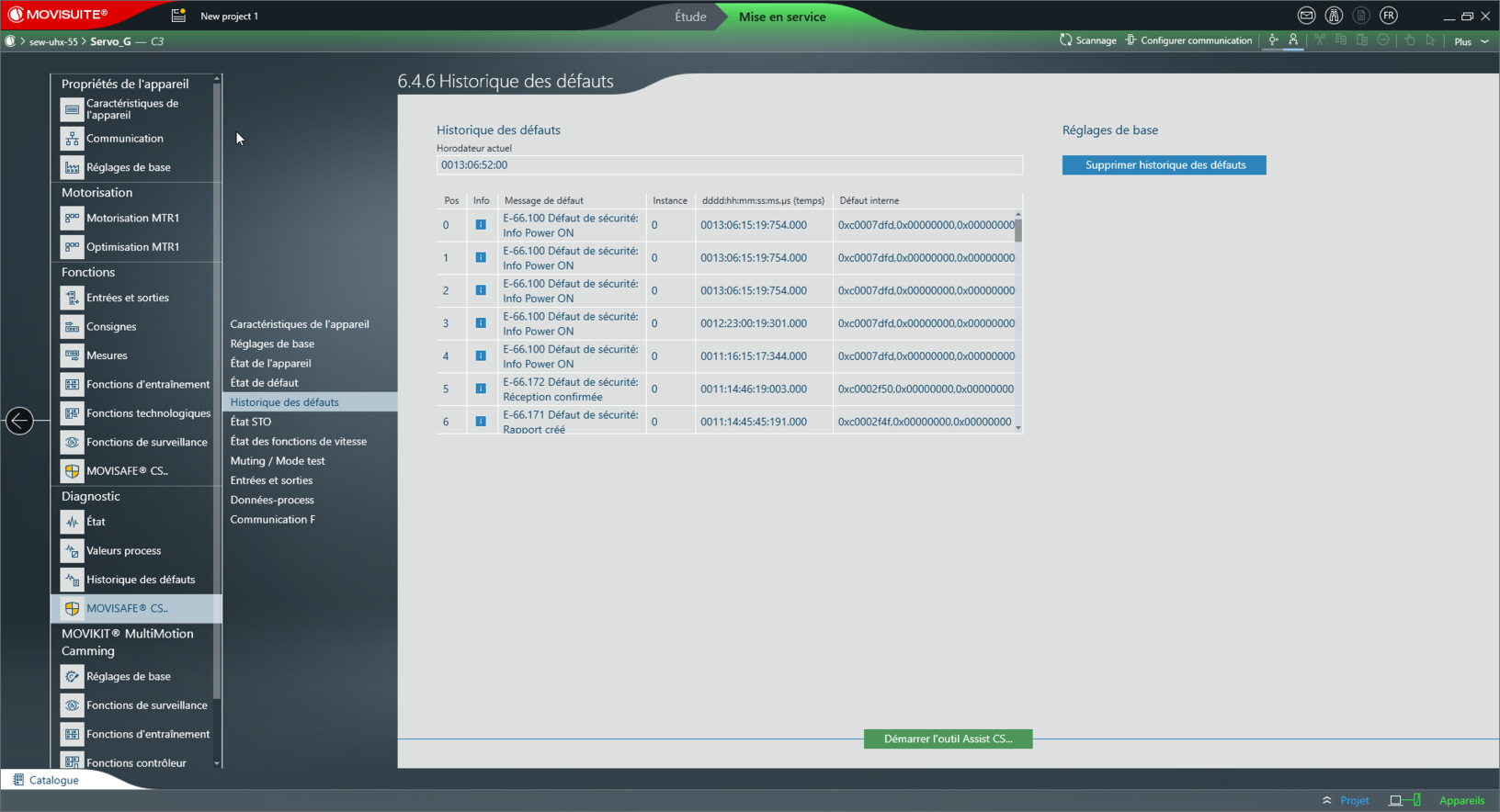
Task: Open Fonctions de surveillance under Fonctions
Action: point(72,442)
